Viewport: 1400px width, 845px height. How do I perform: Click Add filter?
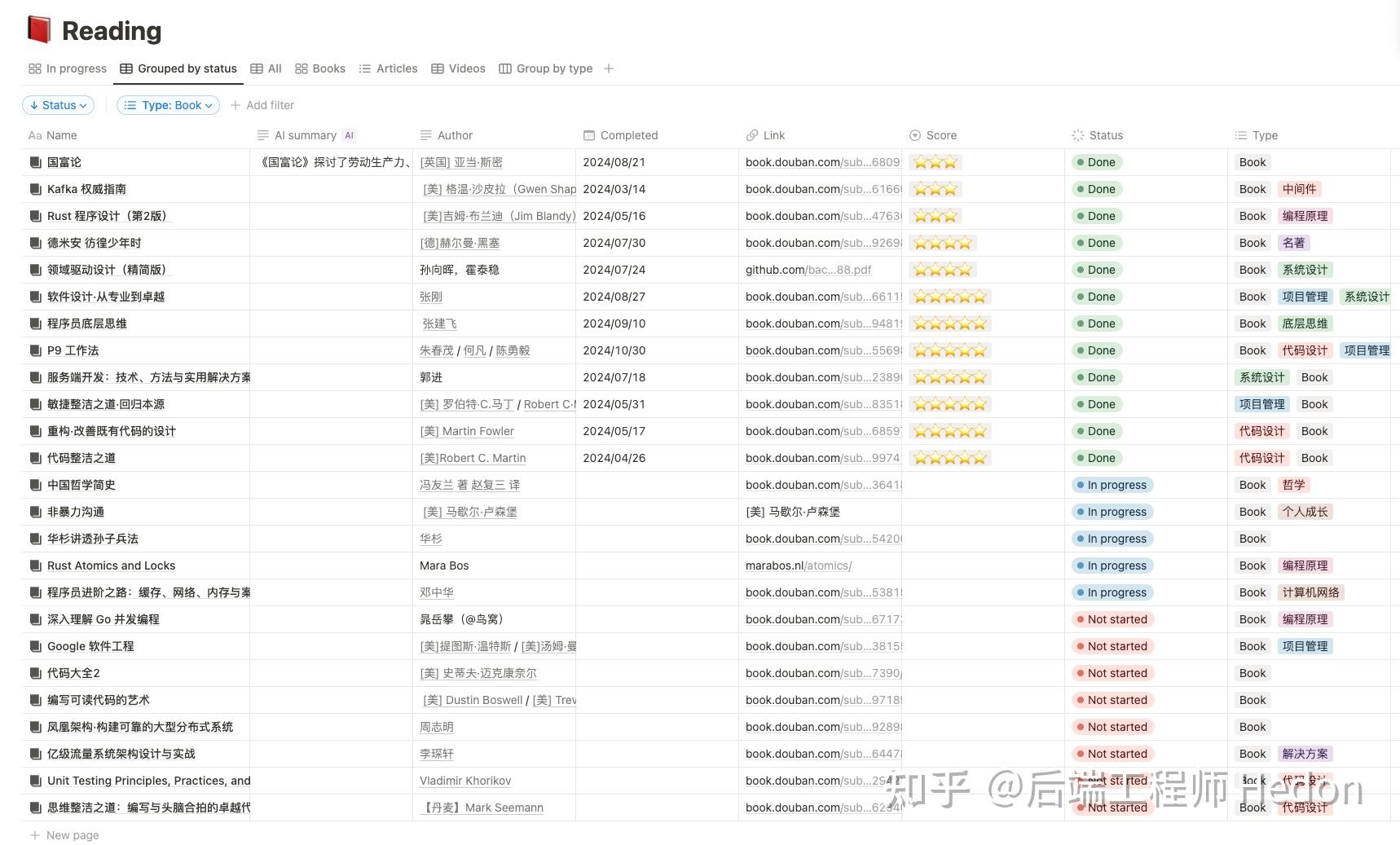[262, 105]
